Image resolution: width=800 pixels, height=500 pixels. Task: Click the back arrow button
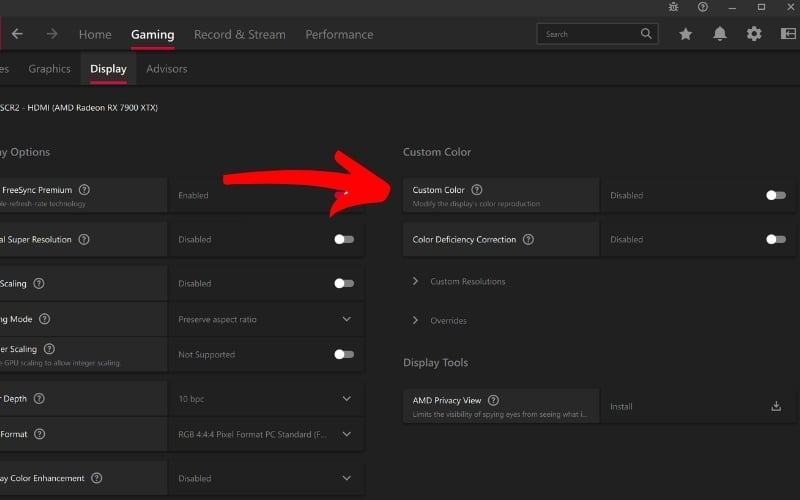(x=17, y=34)
